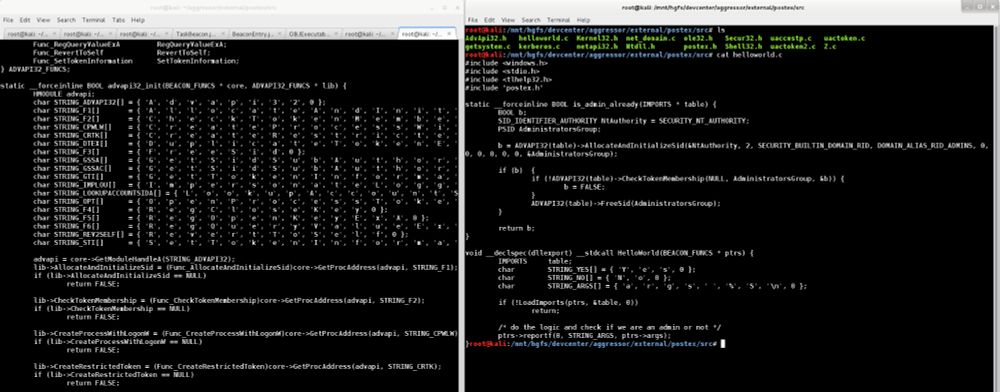Open View menu in right terminal window
The height and width of the screenshot is (392, 1000).
click(508, 20)
